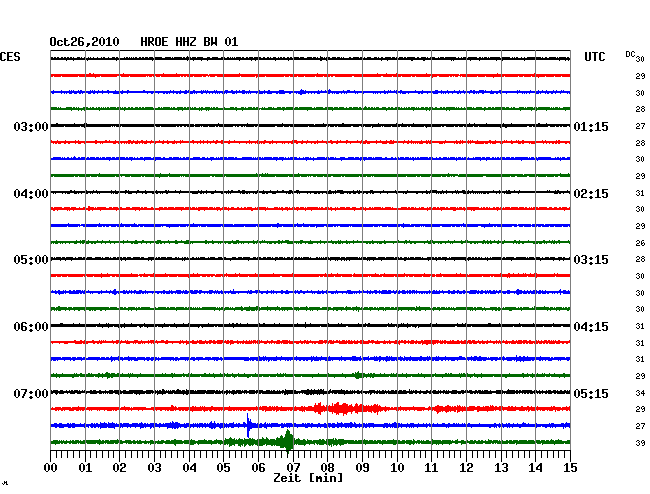Click the Zeit [min] axis title

[308, 478]
